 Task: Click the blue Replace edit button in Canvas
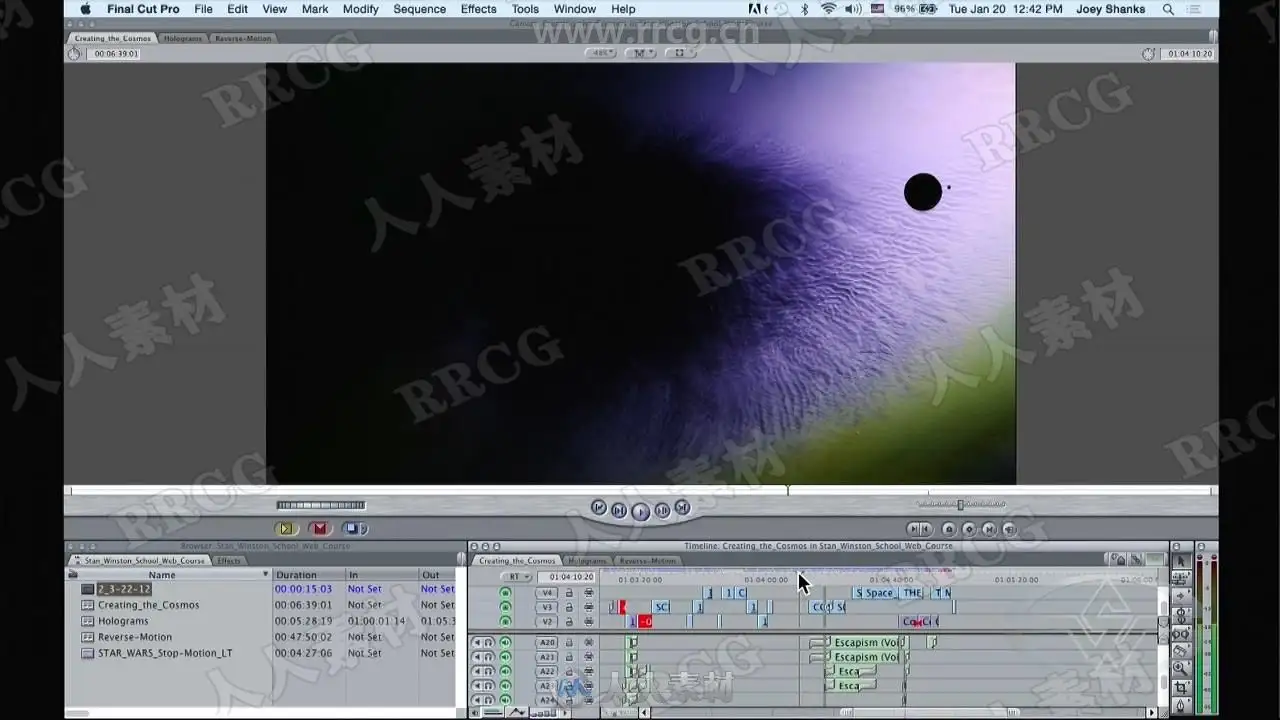[354, 529]
